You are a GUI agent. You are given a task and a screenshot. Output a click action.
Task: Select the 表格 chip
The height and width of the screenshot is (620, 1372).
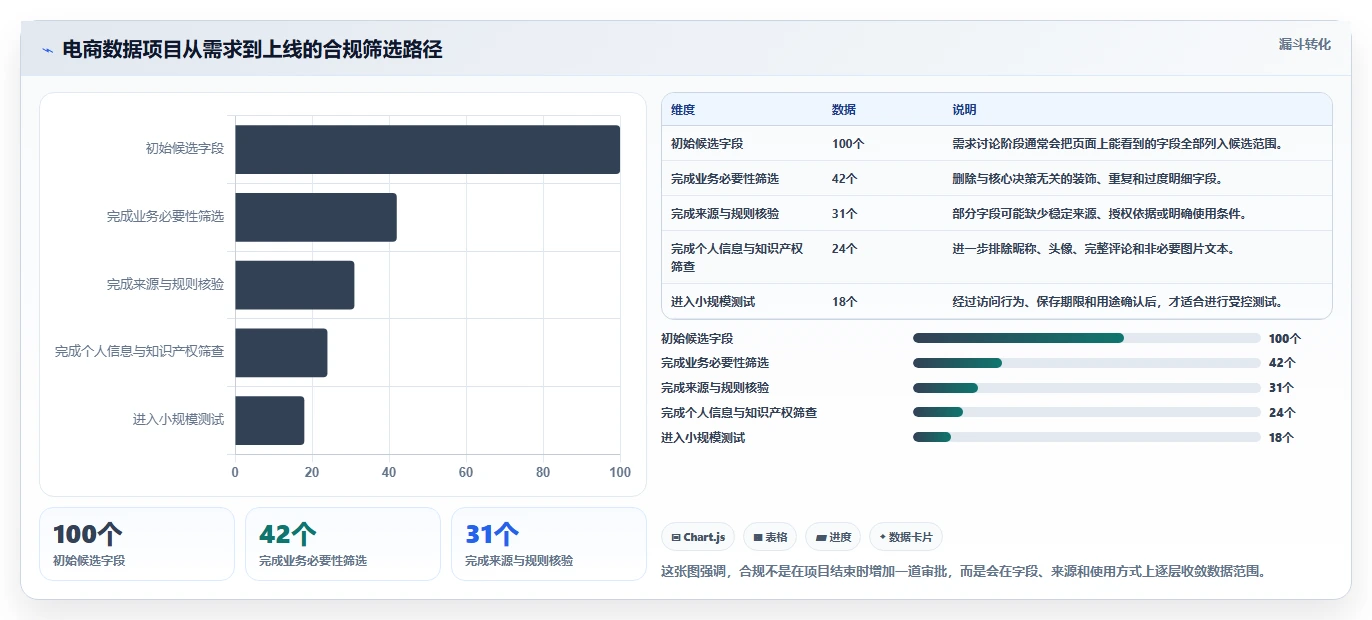(x=770, y=537)
